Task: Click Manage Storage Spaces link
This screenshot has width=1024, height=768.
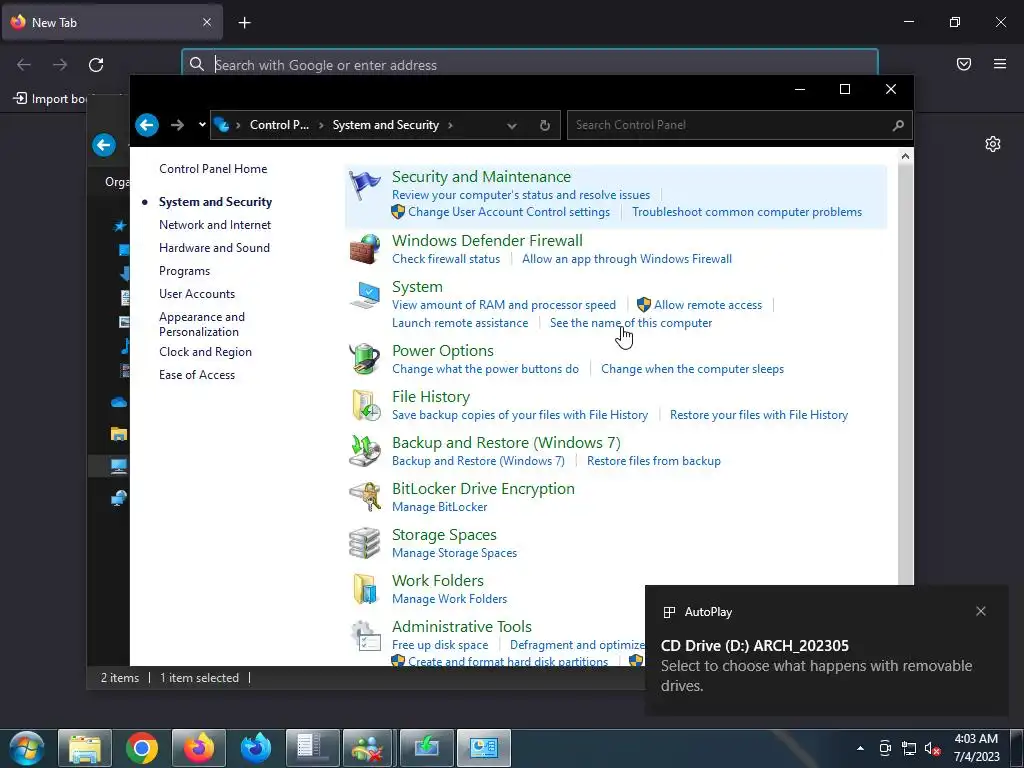Action: coord(455,553)
